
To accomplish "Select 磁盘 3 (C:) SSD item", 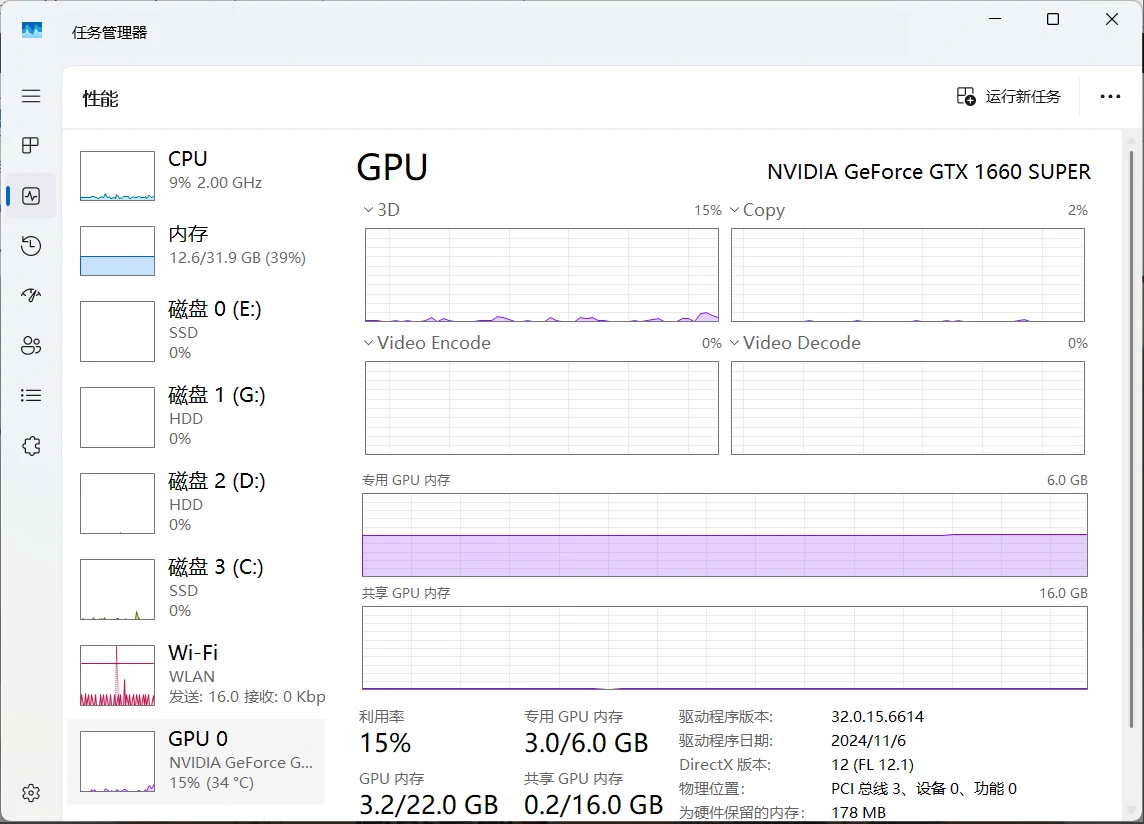I will [196, 588].
